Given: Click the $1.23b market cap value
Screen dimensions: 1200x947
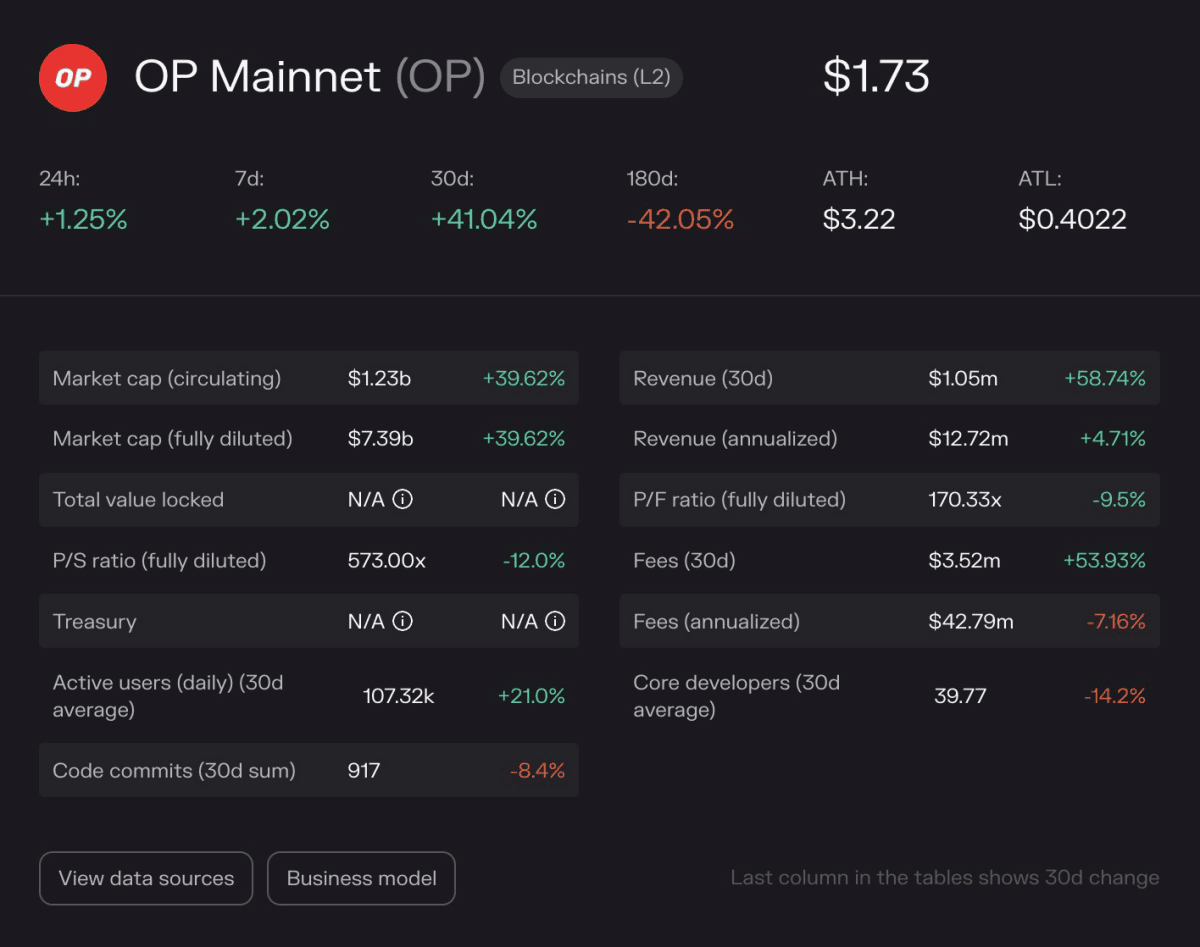Looking at the screenshot, I should point(380,378).
